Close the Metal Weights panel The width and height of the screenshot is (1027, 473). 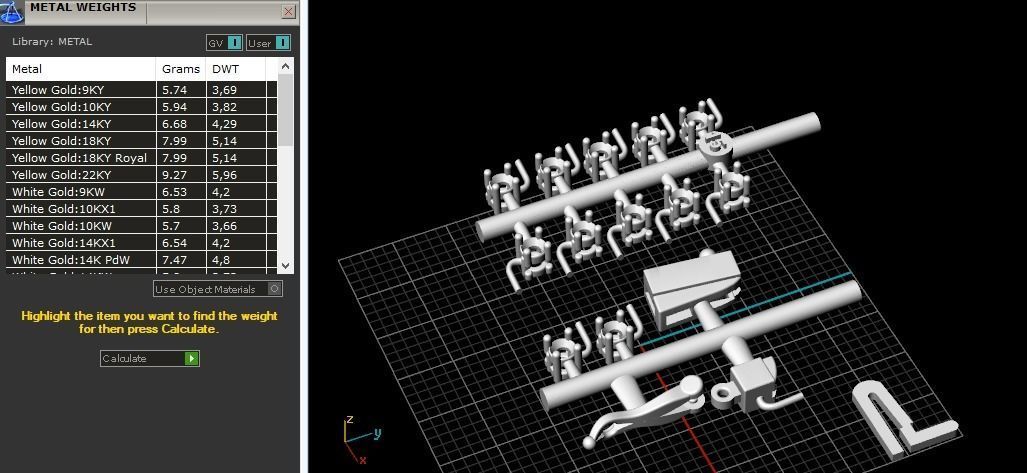tap(288, 11)
